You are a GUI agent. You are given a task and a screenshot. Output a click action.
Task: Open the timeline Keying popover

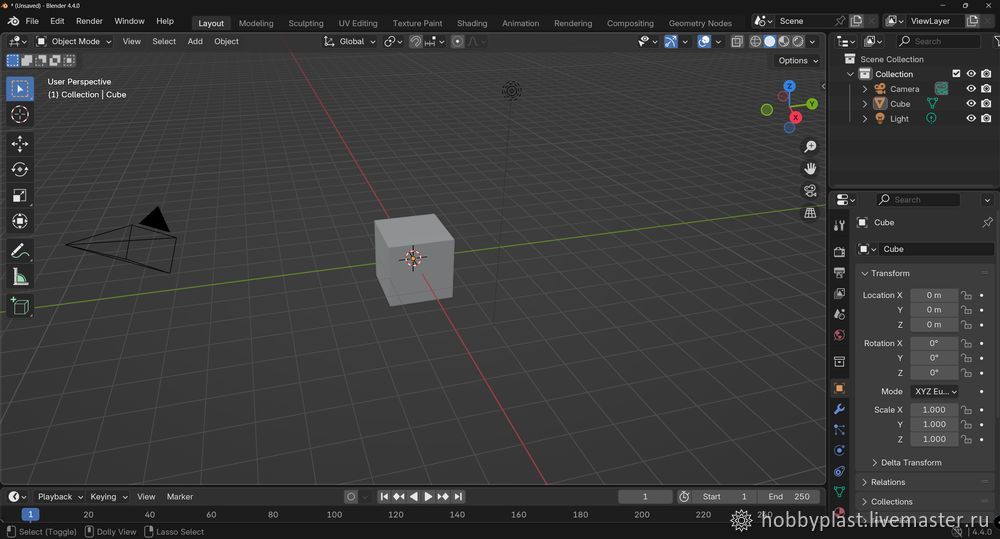(x=108, y=497)
